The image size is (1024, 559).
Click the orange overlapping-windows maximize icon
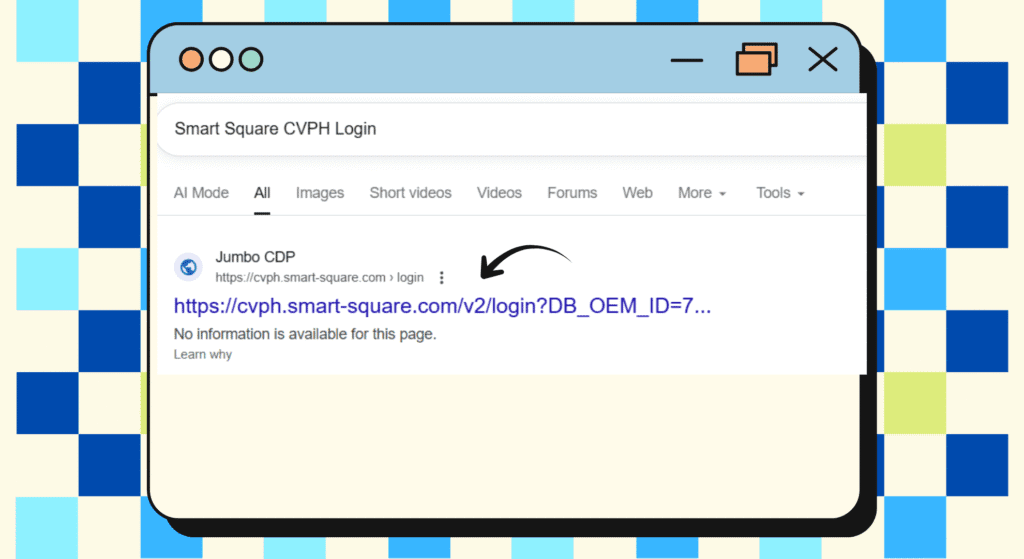(x=756, y=60)
